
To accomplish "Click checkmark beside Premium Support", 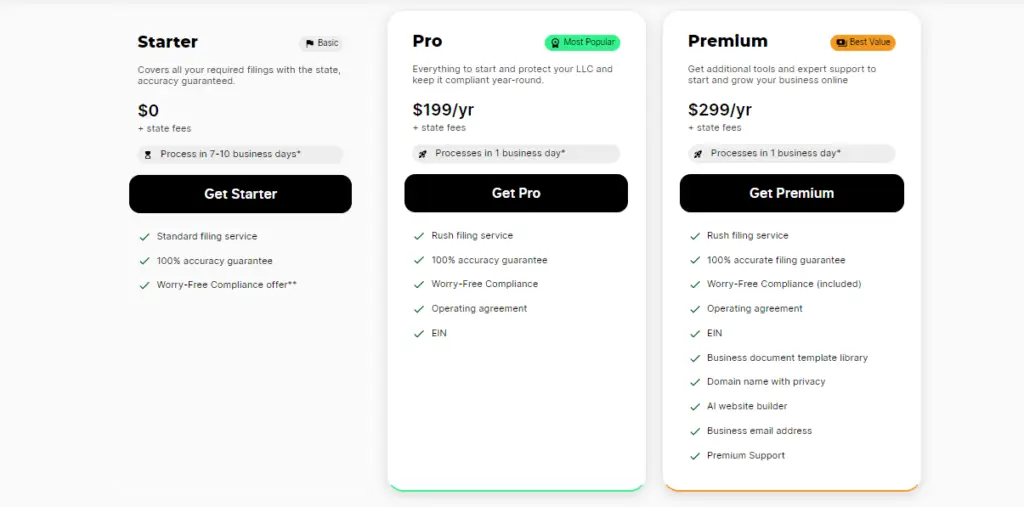I will tap(695, 456).
